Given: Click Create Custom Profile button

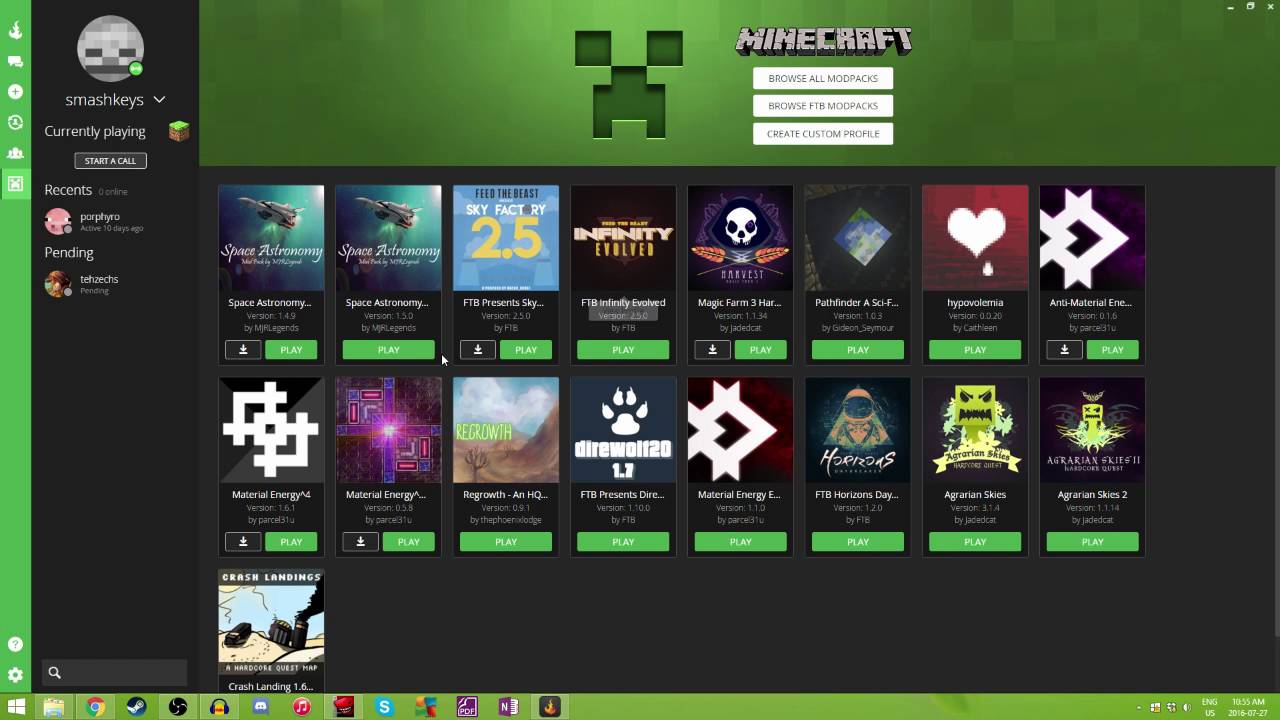Looking at the screenshot, I should pyautogui.click(x=823, y=133).
